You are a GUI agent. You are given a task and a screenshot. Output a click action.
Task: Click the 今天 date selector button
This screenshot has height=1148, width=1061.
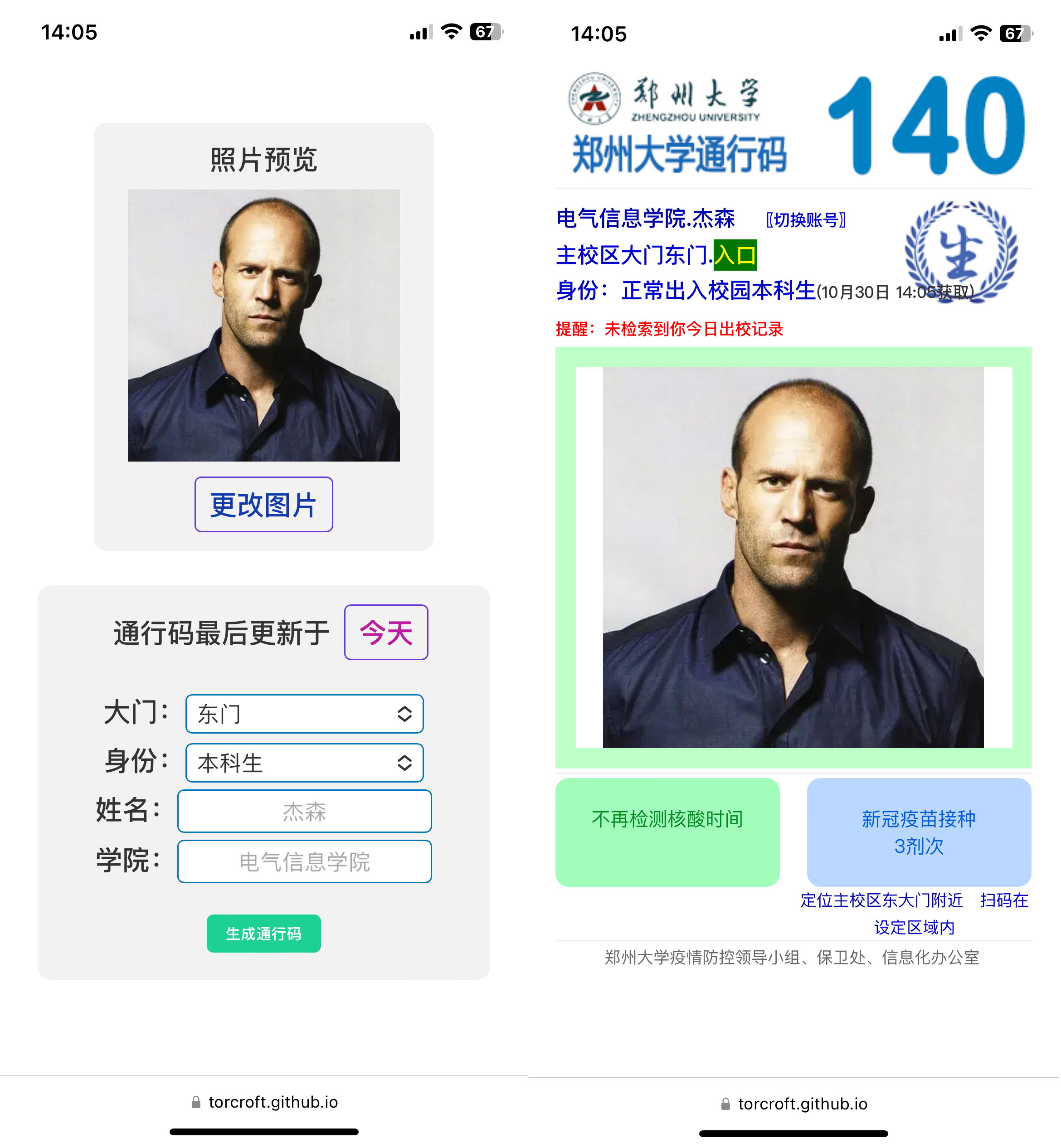[387, 633]
